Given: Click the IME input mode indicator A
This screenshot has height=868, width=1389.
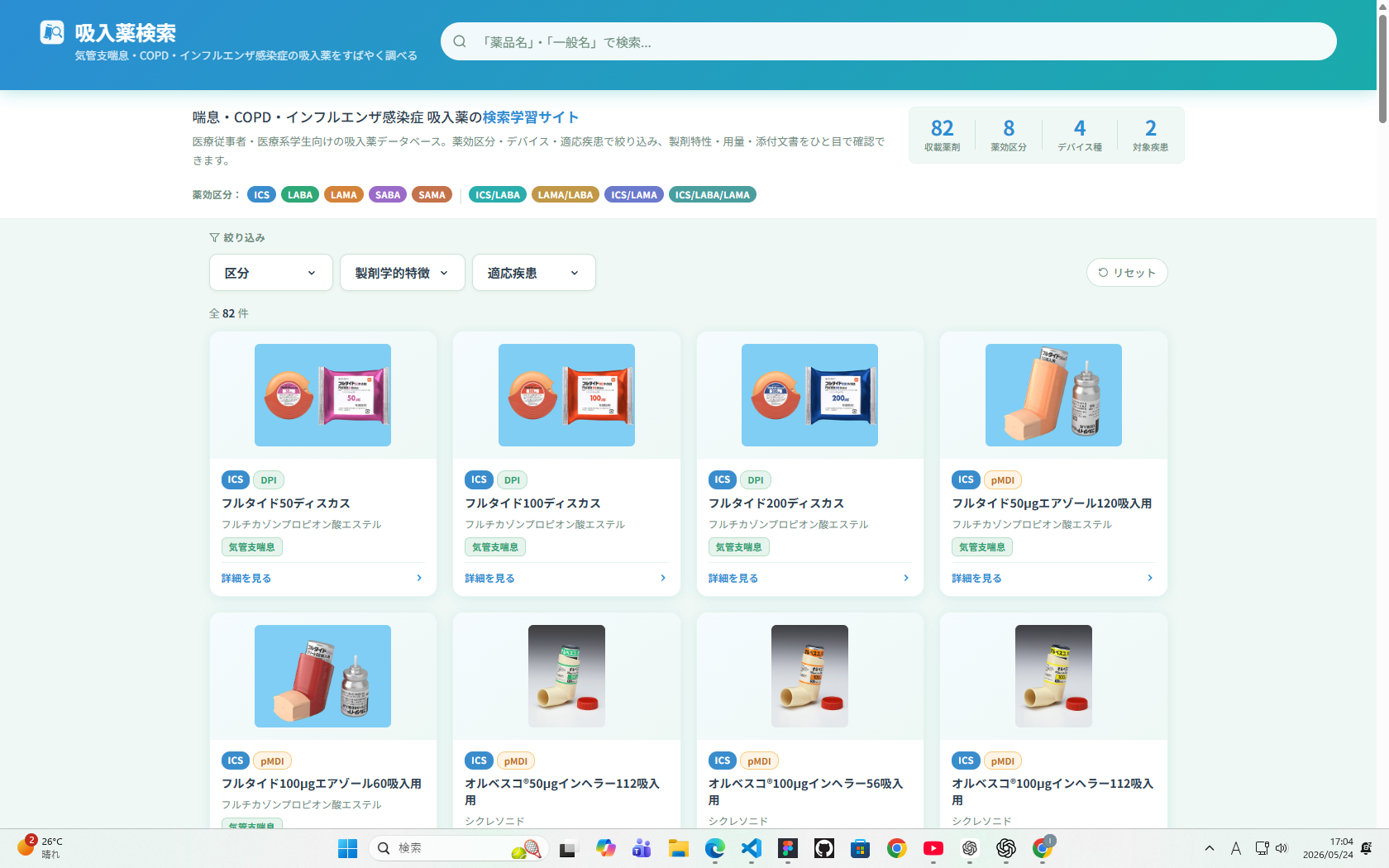Looking at the screenshot, I should pyautogui.click(x=1236, y=848).
